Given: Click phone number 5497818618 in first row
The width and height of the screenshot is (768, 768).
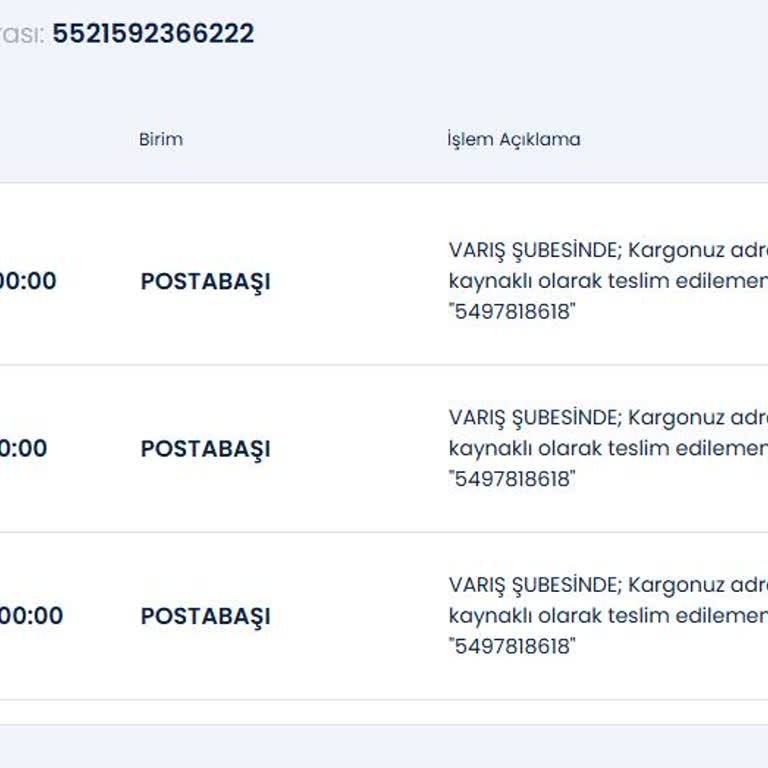Looking at the screenshot, I should point(515,312).
